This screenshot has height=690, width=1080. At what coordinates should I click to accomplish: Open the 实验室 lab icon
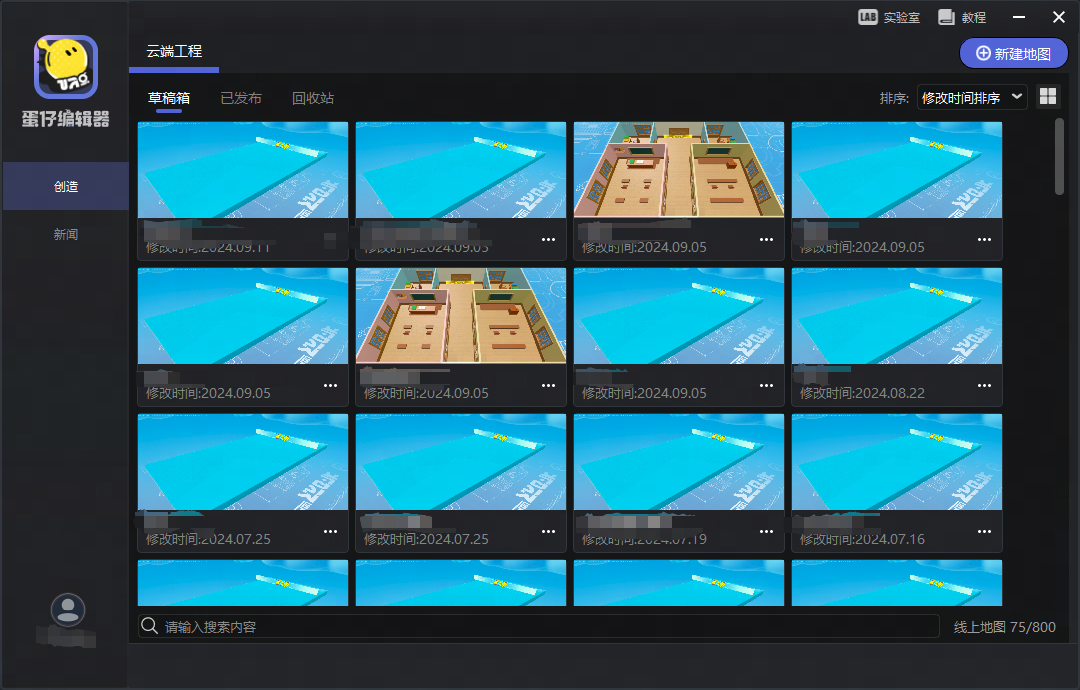[x=868, y=17]
